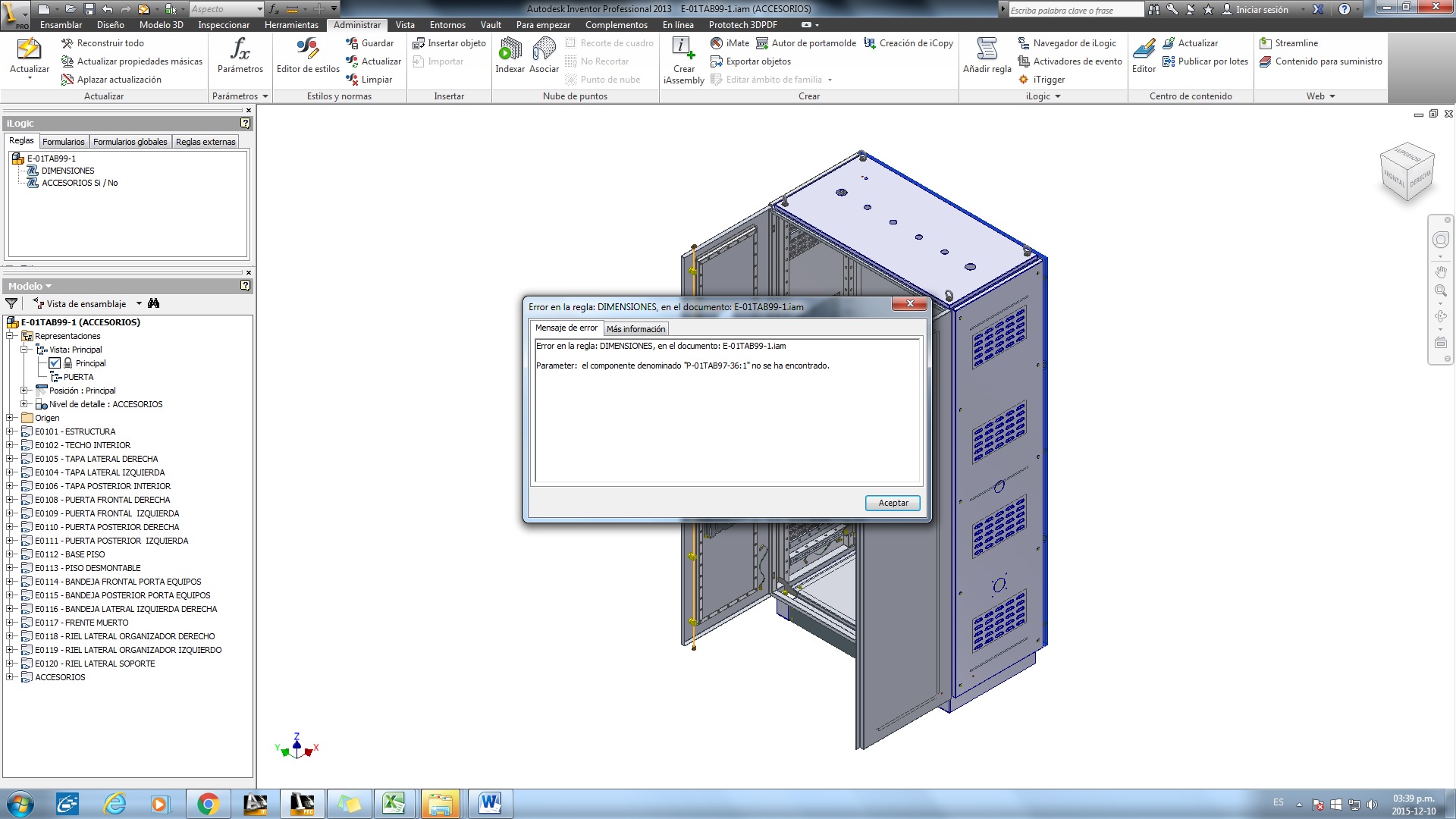Switch to Más información tab
Screen dimensions: 1456x819
click(x=635, y=329)
